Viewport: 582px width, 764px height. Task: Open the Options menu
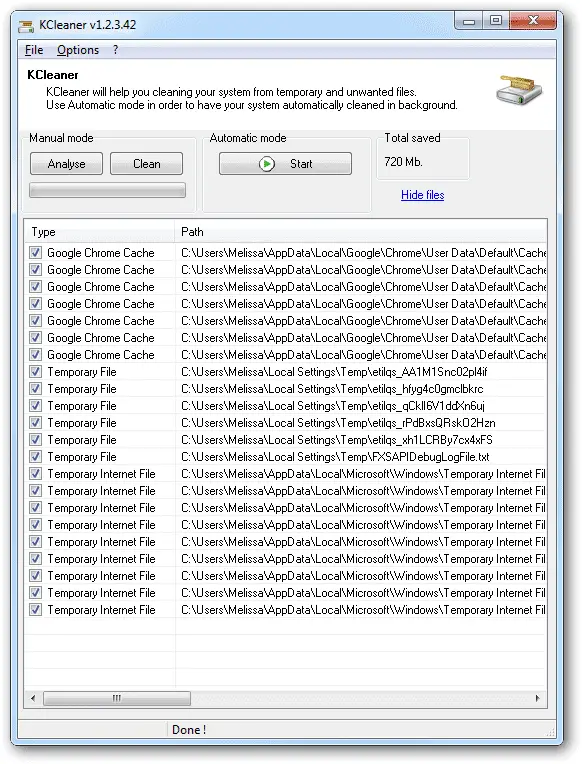click(78, 50)
